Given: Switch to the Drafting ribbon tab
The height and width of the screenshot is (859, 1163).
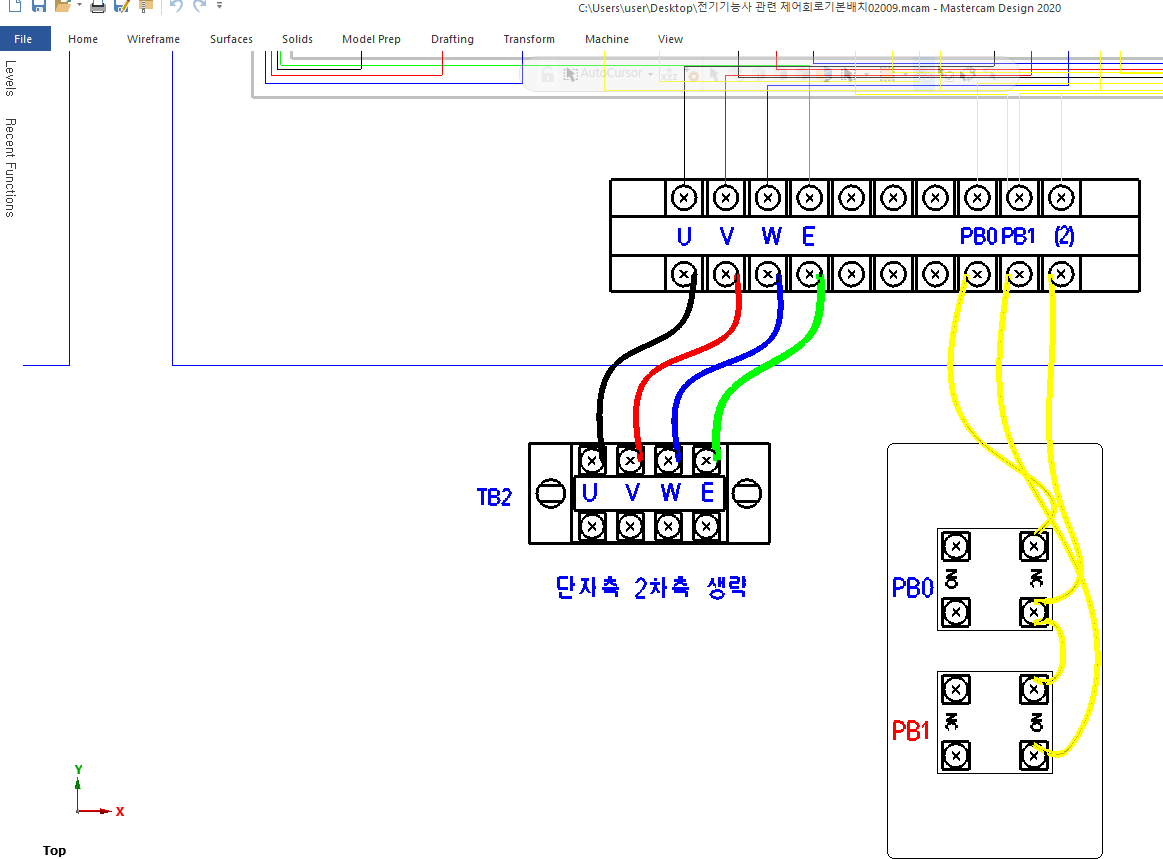Looking at the screenshot, I should point(452,39).
